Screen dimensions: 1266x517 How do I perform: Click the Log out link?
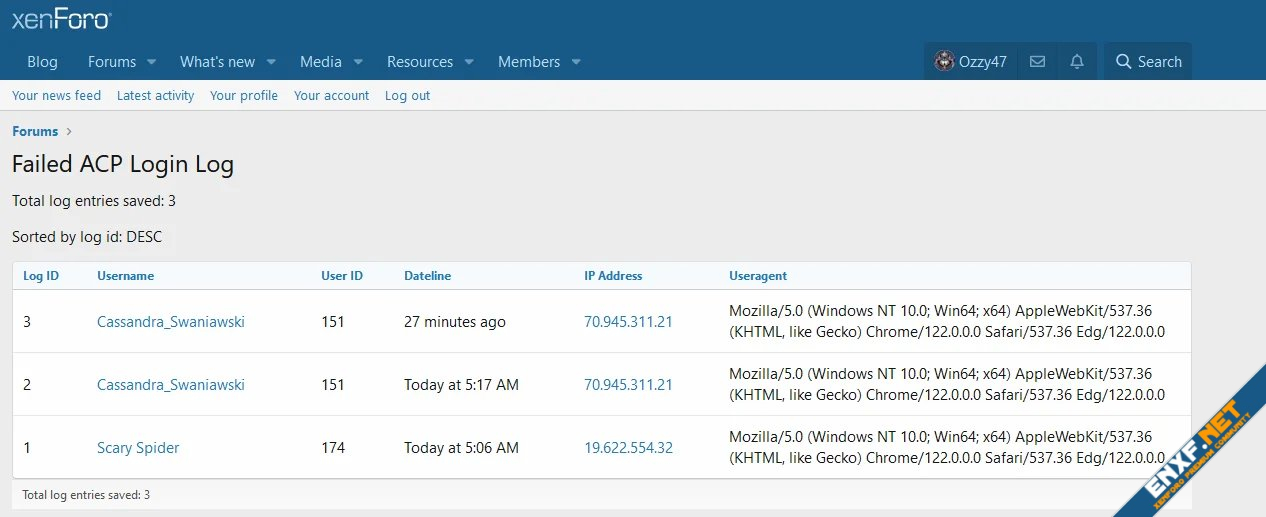point(407,96)
